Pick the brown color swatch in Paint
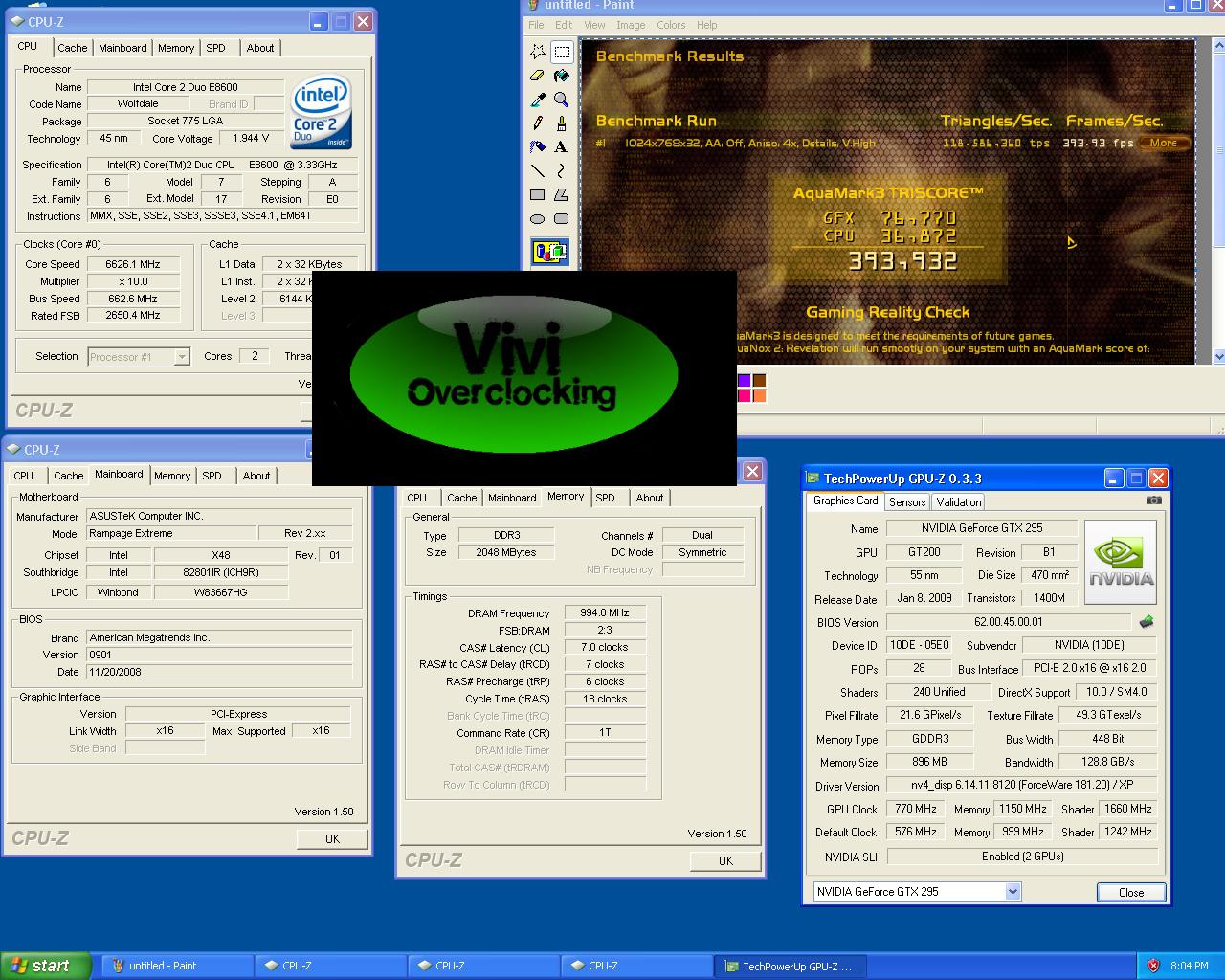 (x=759, y=381)
